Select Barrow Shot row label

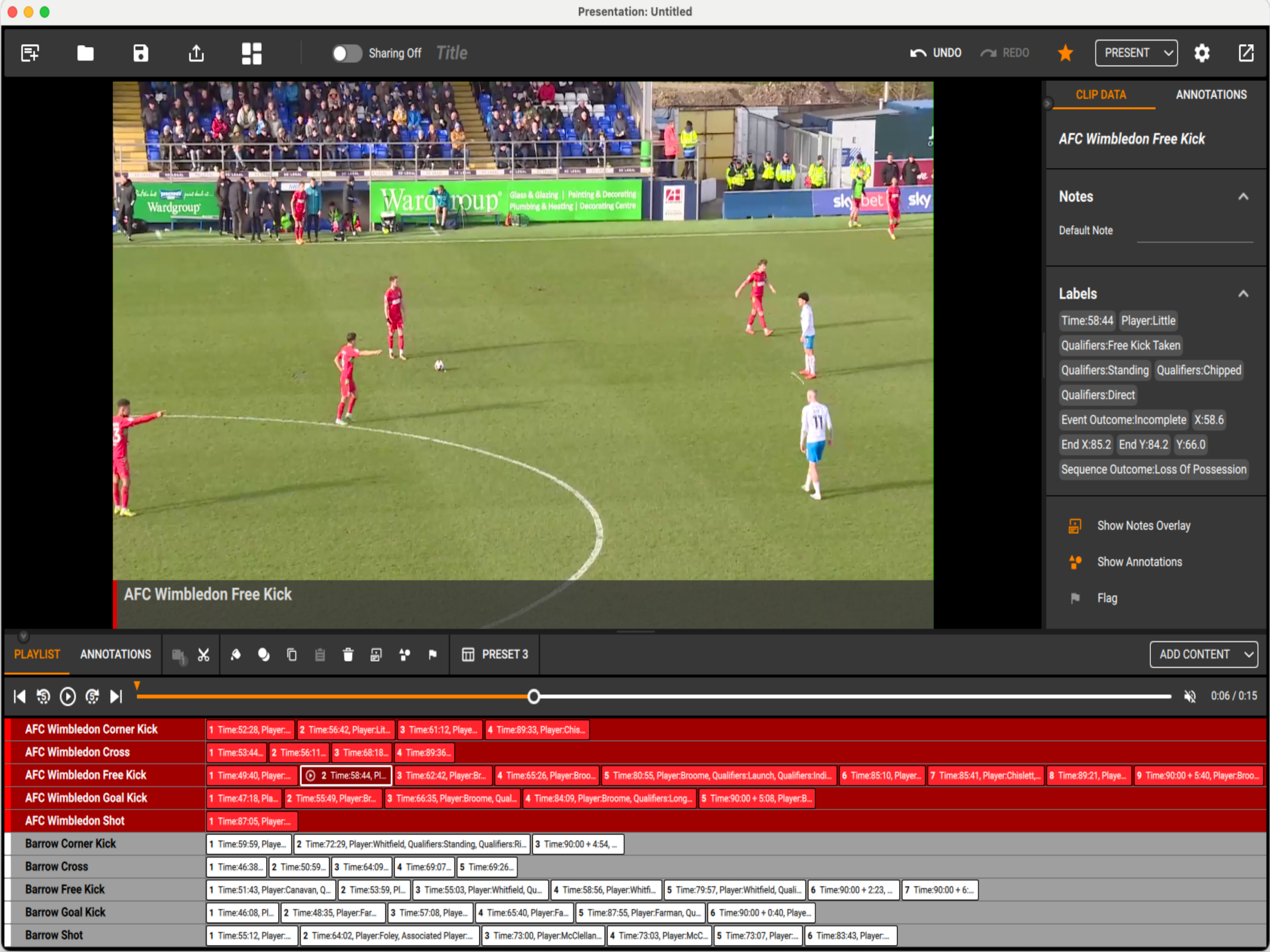click(53, 935)
